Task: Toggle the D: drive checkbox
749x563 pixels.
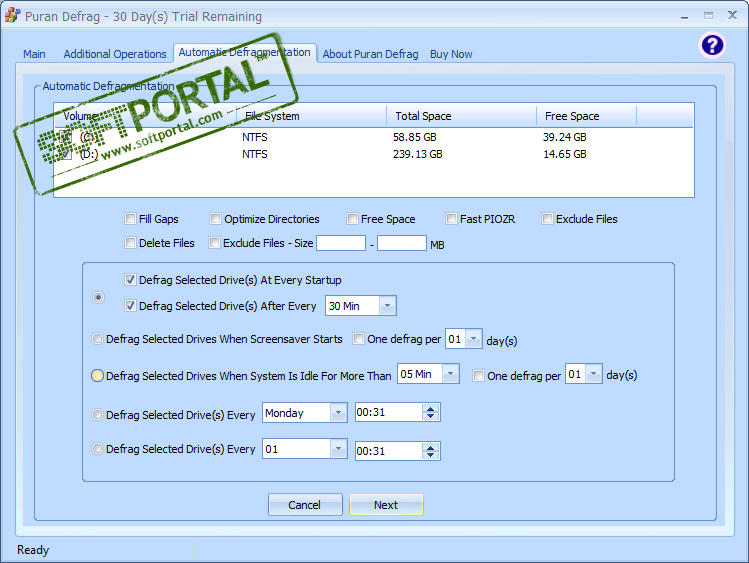Action: pyautogui.click(x=66, y=154)
